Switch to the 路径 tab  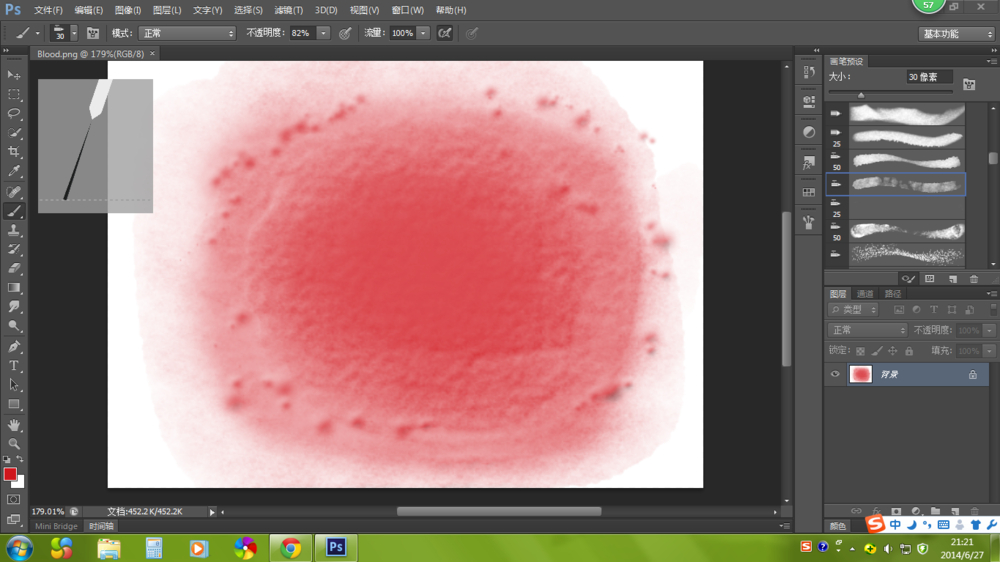click(892, 293)
